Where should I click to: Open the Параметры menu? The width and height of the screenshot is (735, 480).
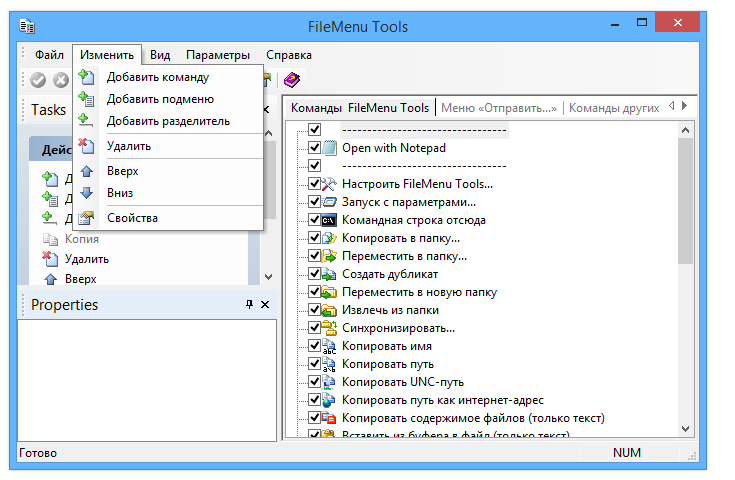pos(217,55)
